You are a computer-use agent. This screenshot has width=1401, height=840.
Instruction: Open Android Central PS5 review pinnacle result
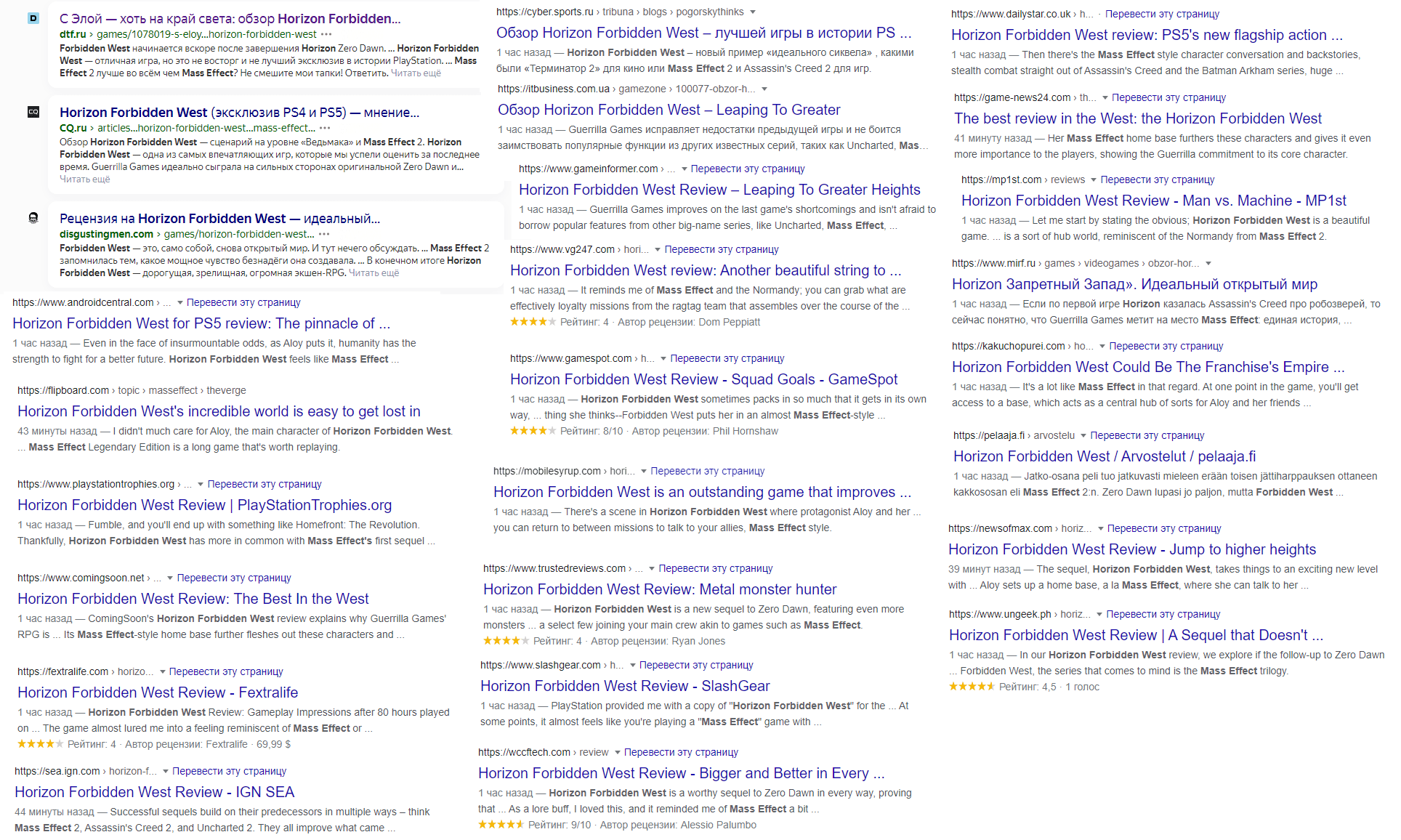[201, 323]
